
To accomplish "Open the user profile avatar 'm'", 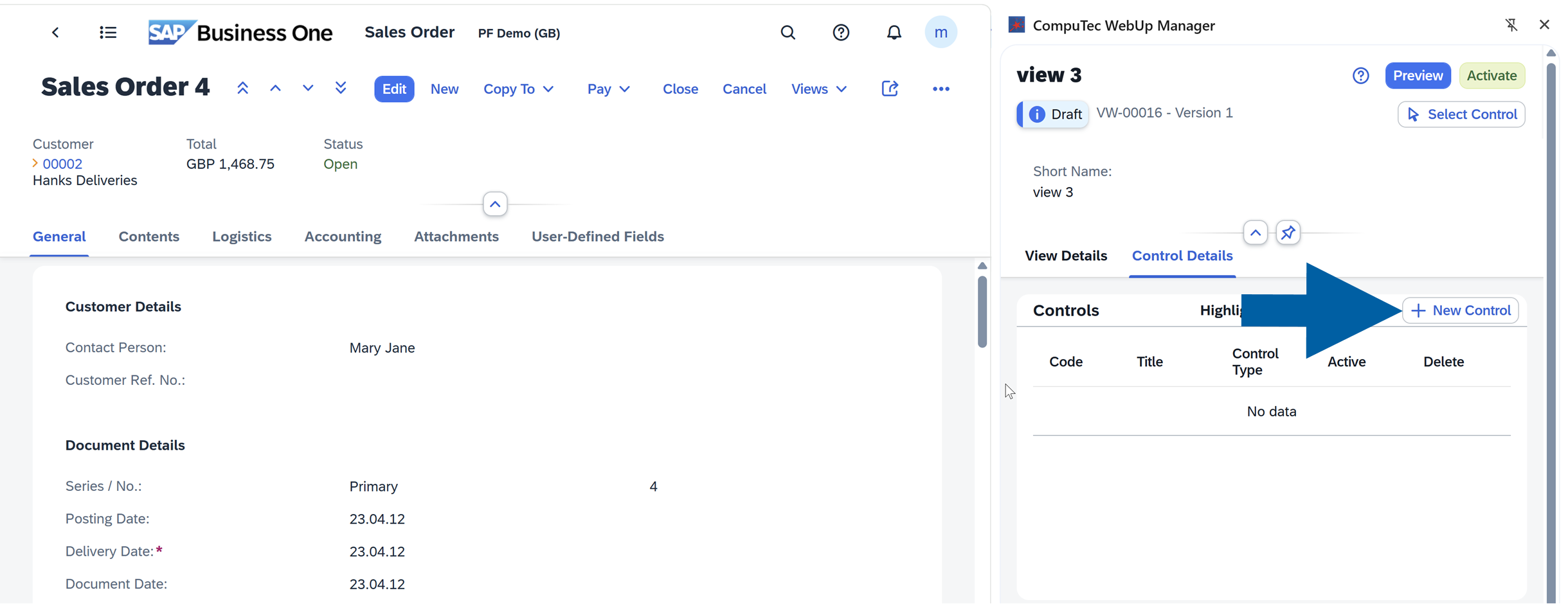I will [x=941, y=32].
